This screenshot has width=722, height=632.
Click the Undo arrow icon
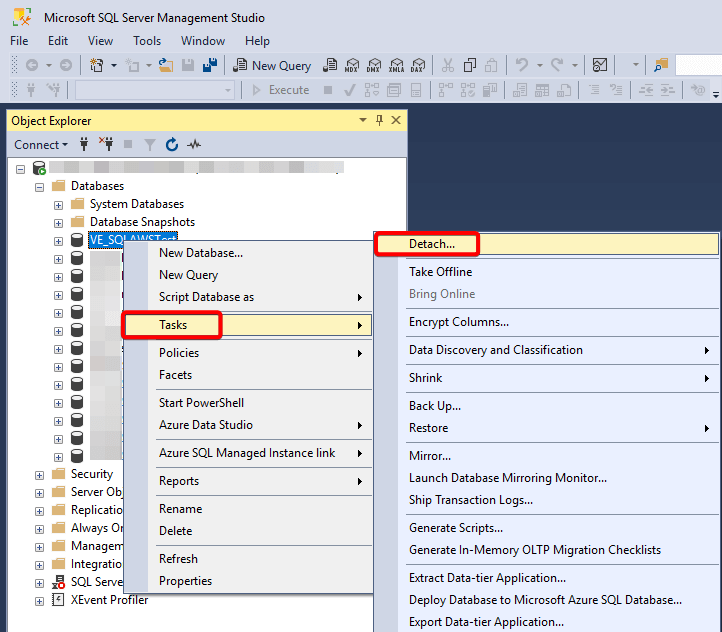click(x=522, y=65)
